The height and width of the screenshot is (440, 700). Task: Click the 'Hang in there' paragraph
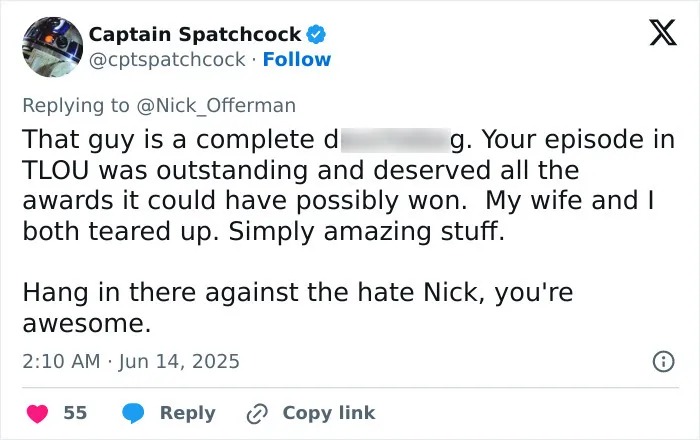[298, 308]
